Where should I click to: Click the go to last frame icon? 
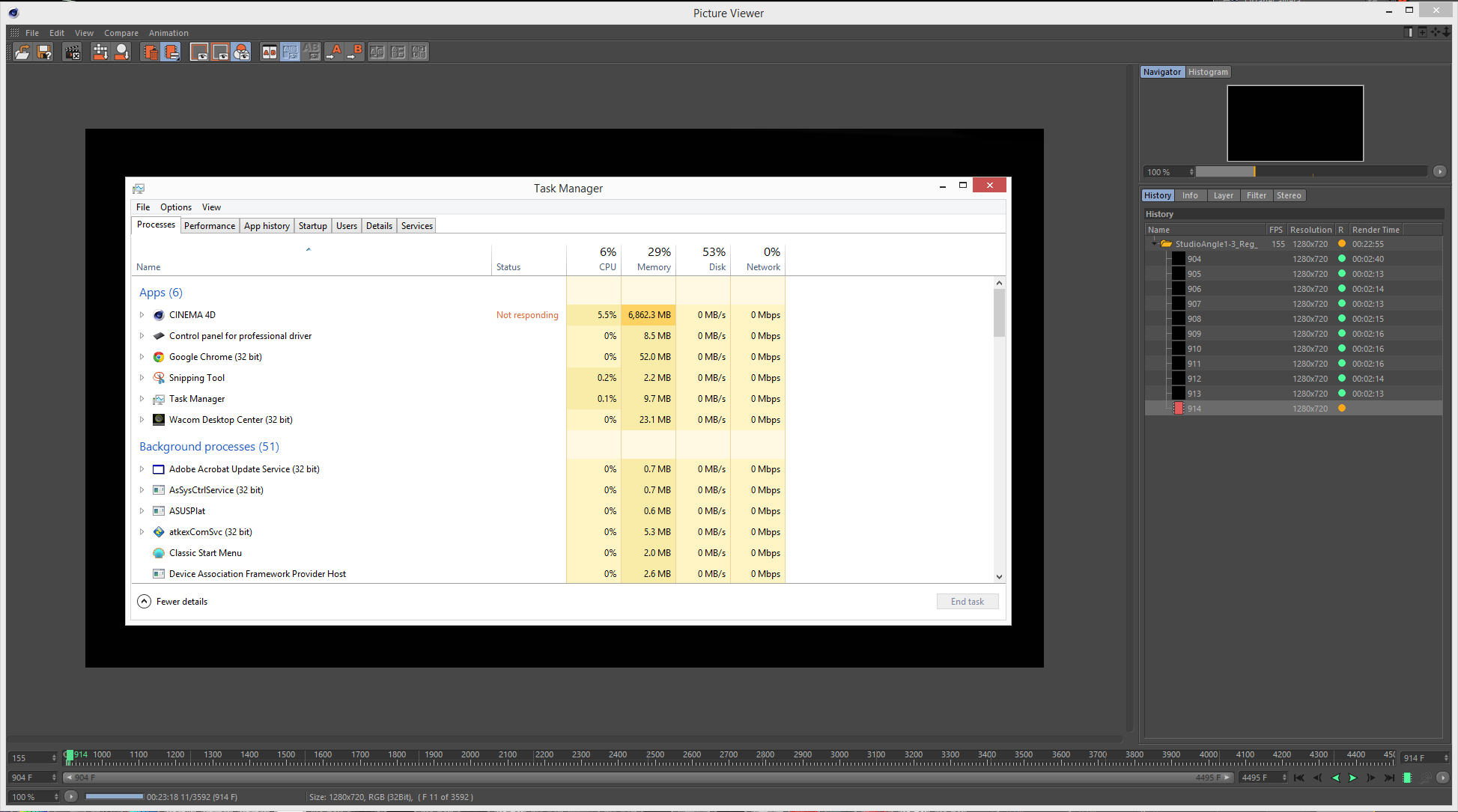click(1389, 778)
